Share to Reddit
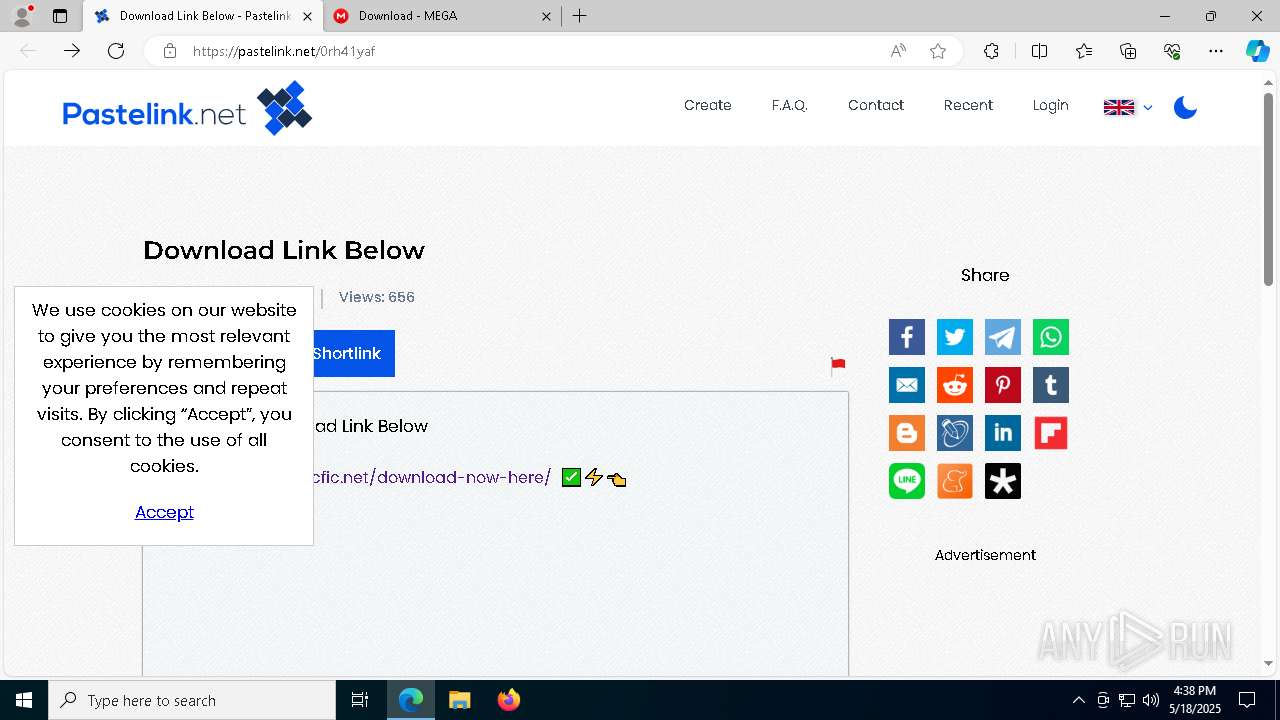 (x=955, y=385)
